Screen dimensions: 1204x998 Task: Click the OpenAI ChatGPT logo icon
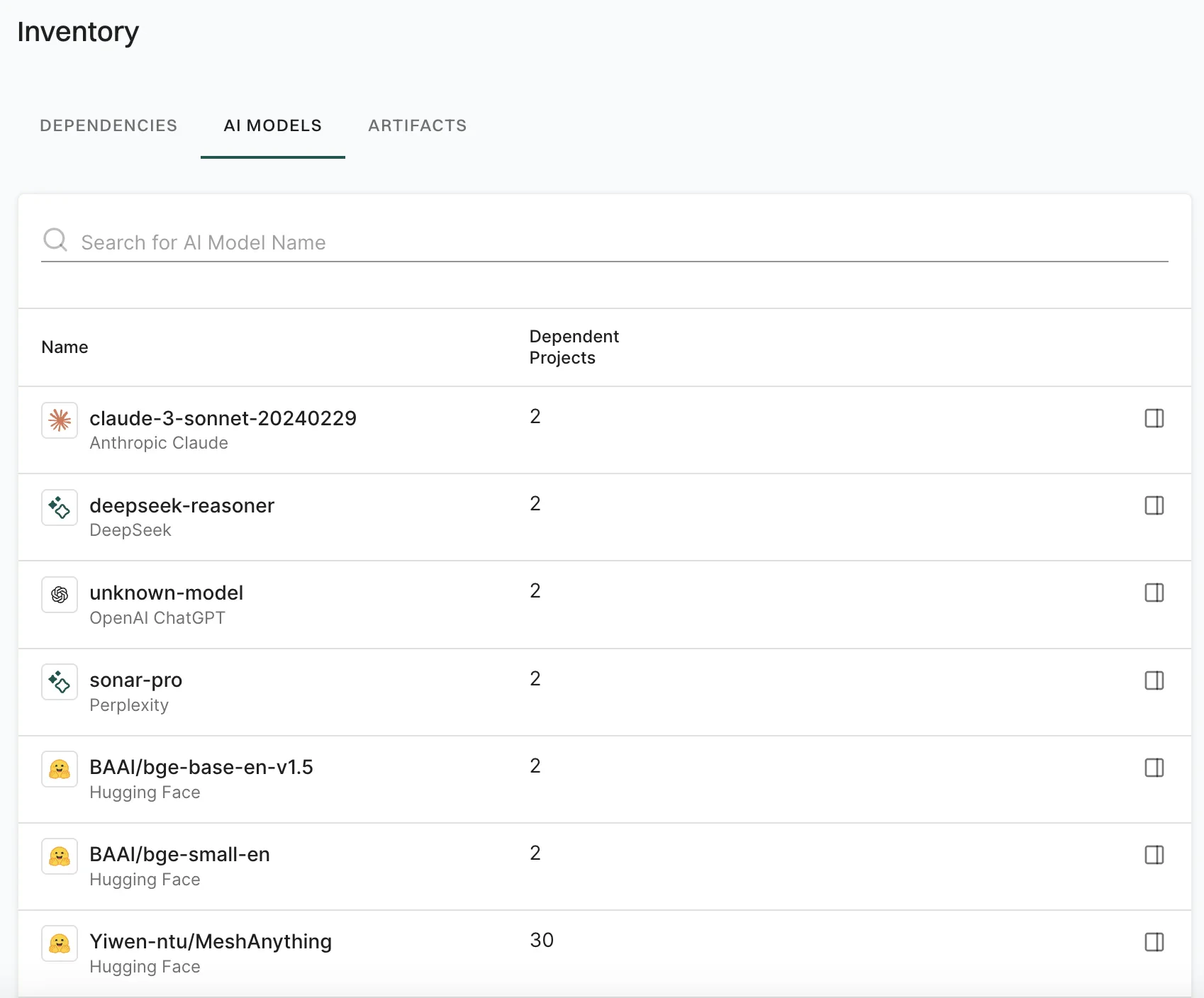(60, 595)
